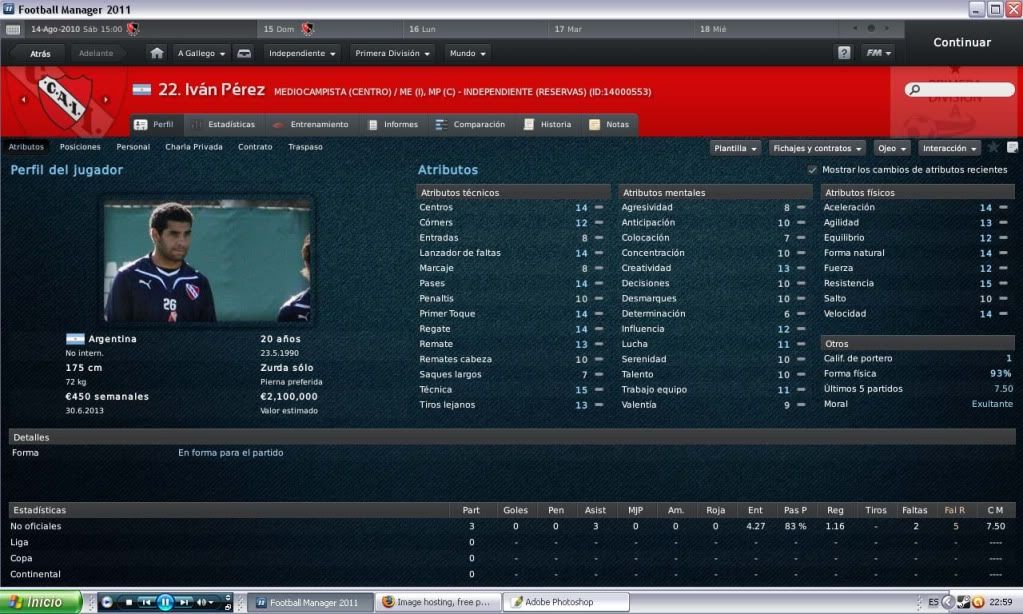
Task: Switch to the Perfil tab
Action: click(x=155, y=125)
